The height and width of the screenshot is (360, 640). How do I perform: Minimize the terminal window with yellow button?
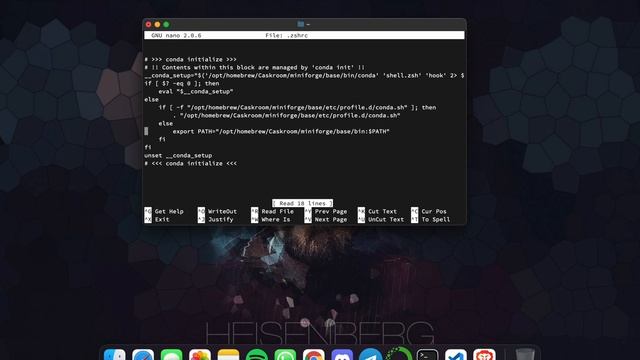(158, 24)
